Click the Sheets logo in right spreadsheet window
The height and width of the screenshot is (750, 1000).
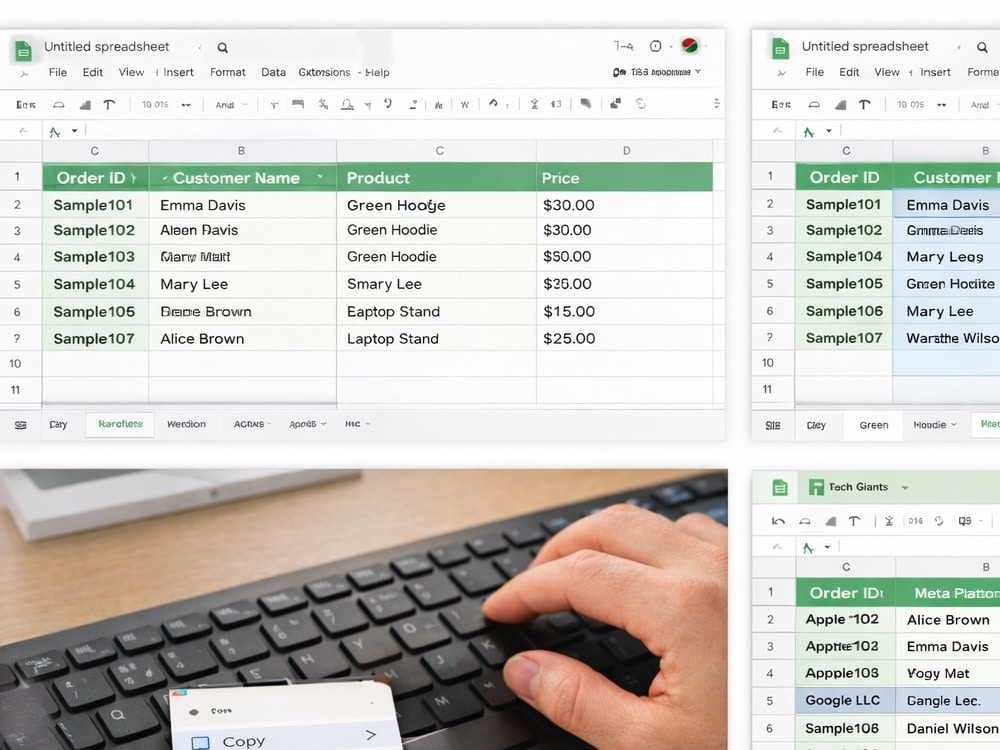[x=780, y=49]
